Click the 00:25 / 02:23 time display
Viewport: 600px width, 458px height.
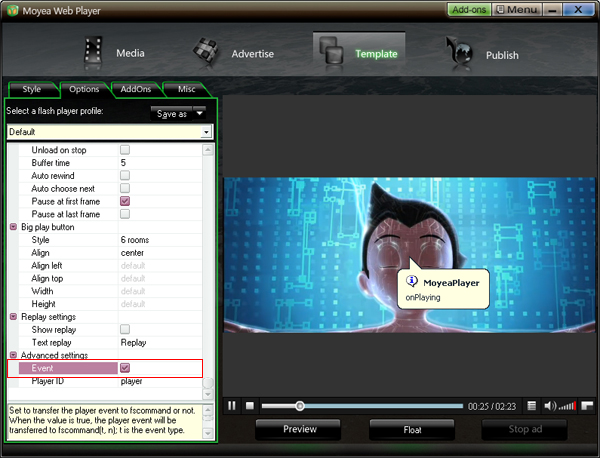coord(492,406)
